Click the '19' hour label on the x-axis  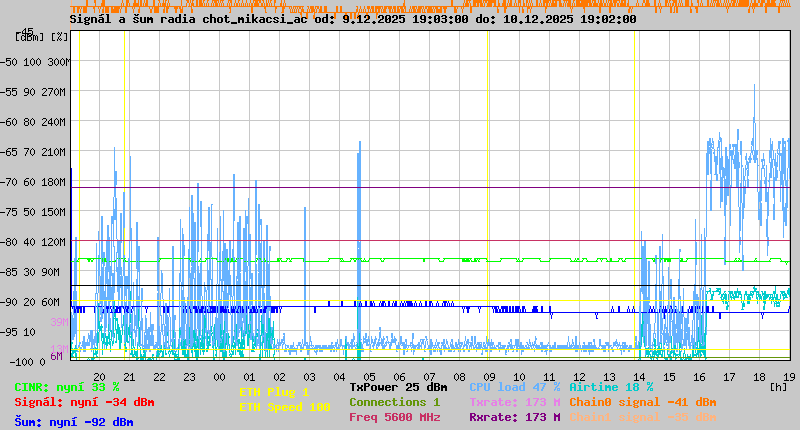pyautogui.click(x=789, y=377)
